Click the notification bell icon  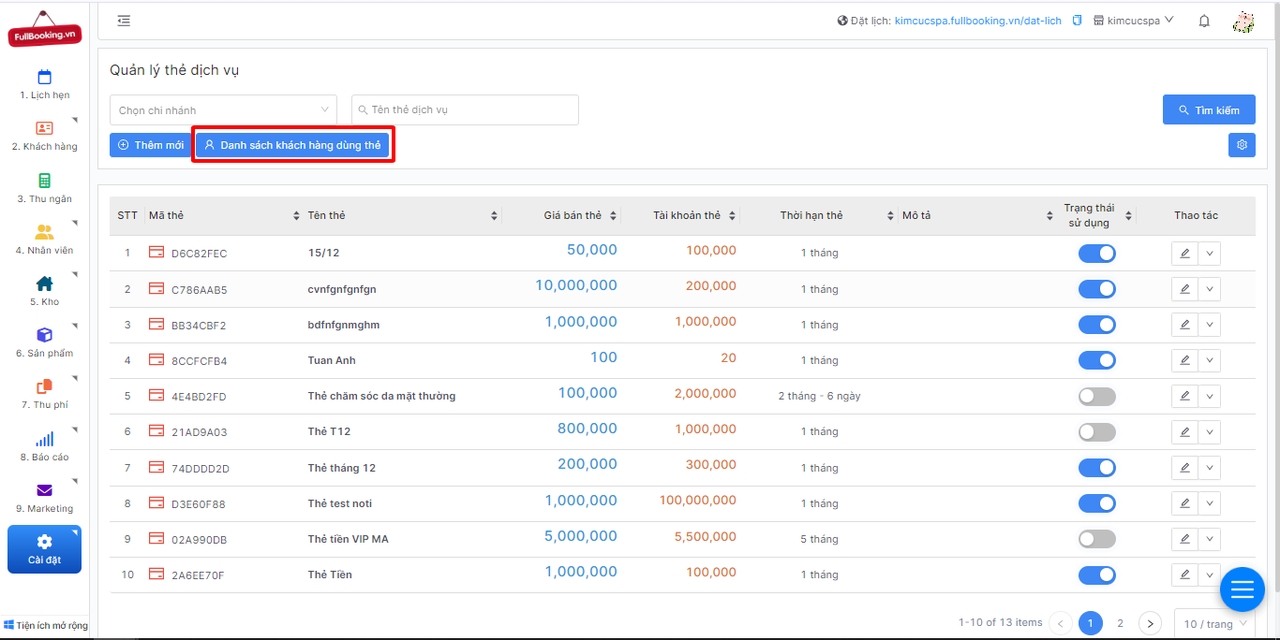1204,21
